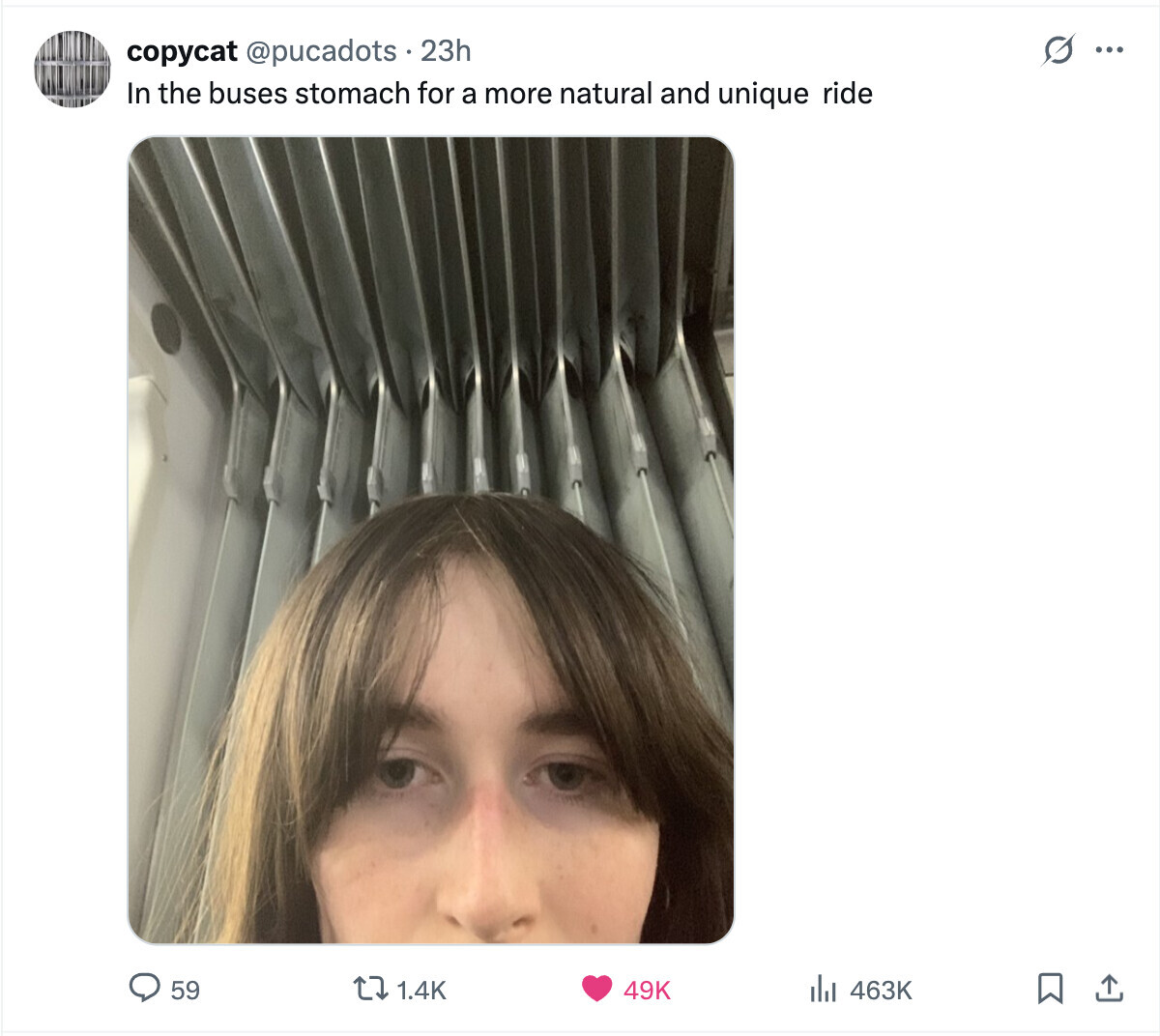Click the share upload arrow icon

click(x=1109, y=988)
